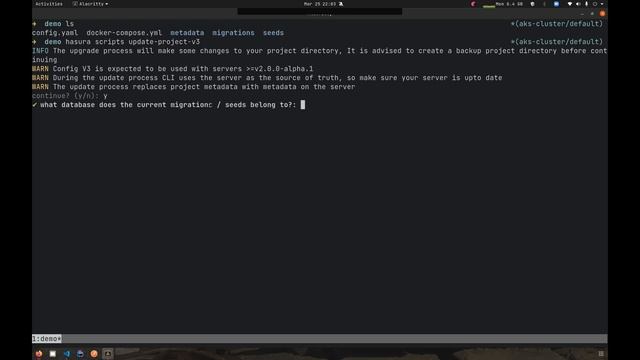Click the white round tray icon

532,4
